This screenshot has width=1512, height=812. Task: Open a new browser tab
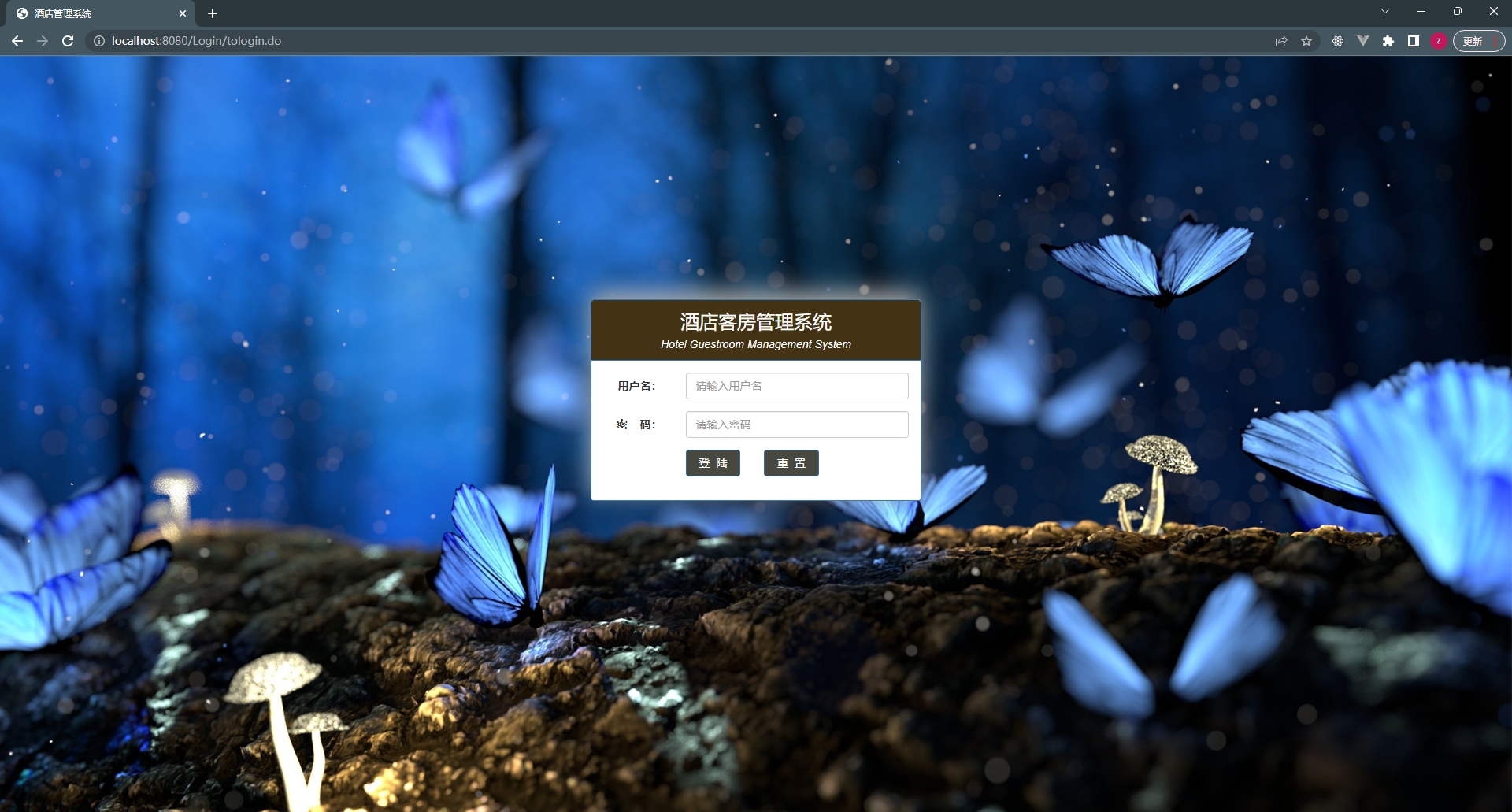[x=213, y=13]
